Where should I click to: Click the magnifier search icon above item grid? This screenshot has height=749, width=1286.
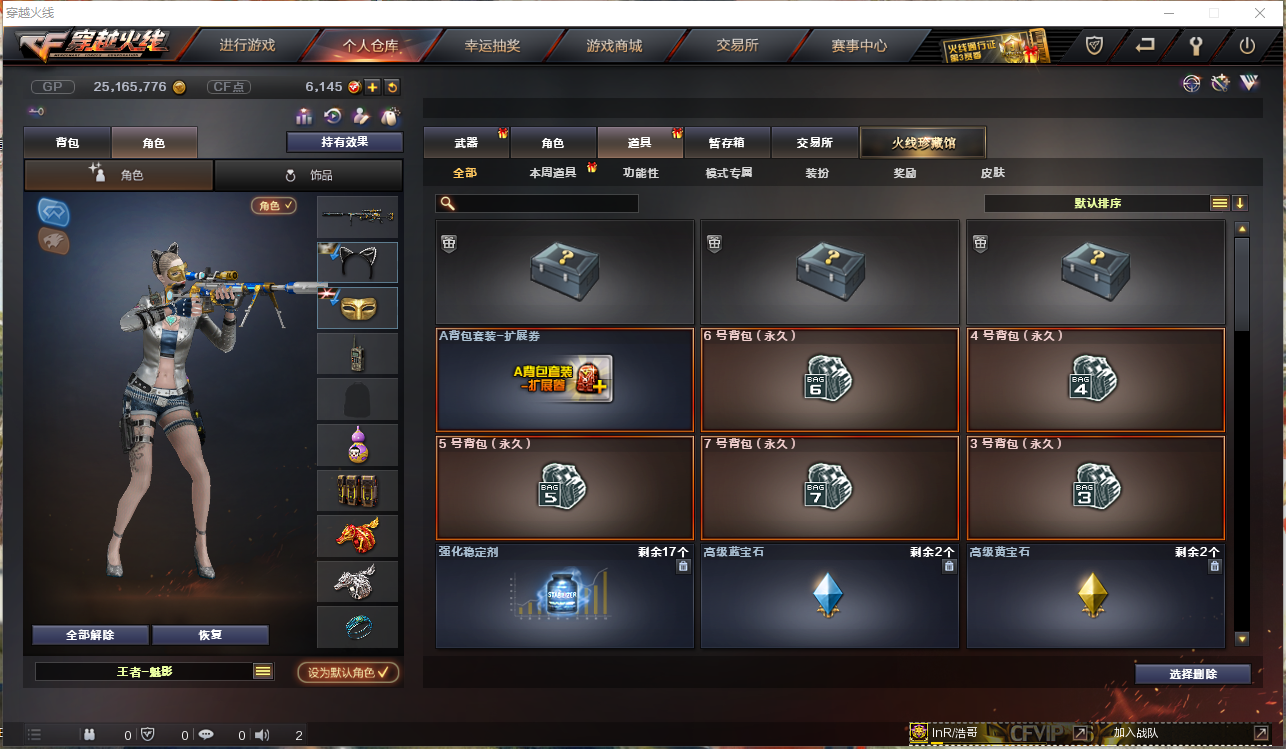coord(448,203)
